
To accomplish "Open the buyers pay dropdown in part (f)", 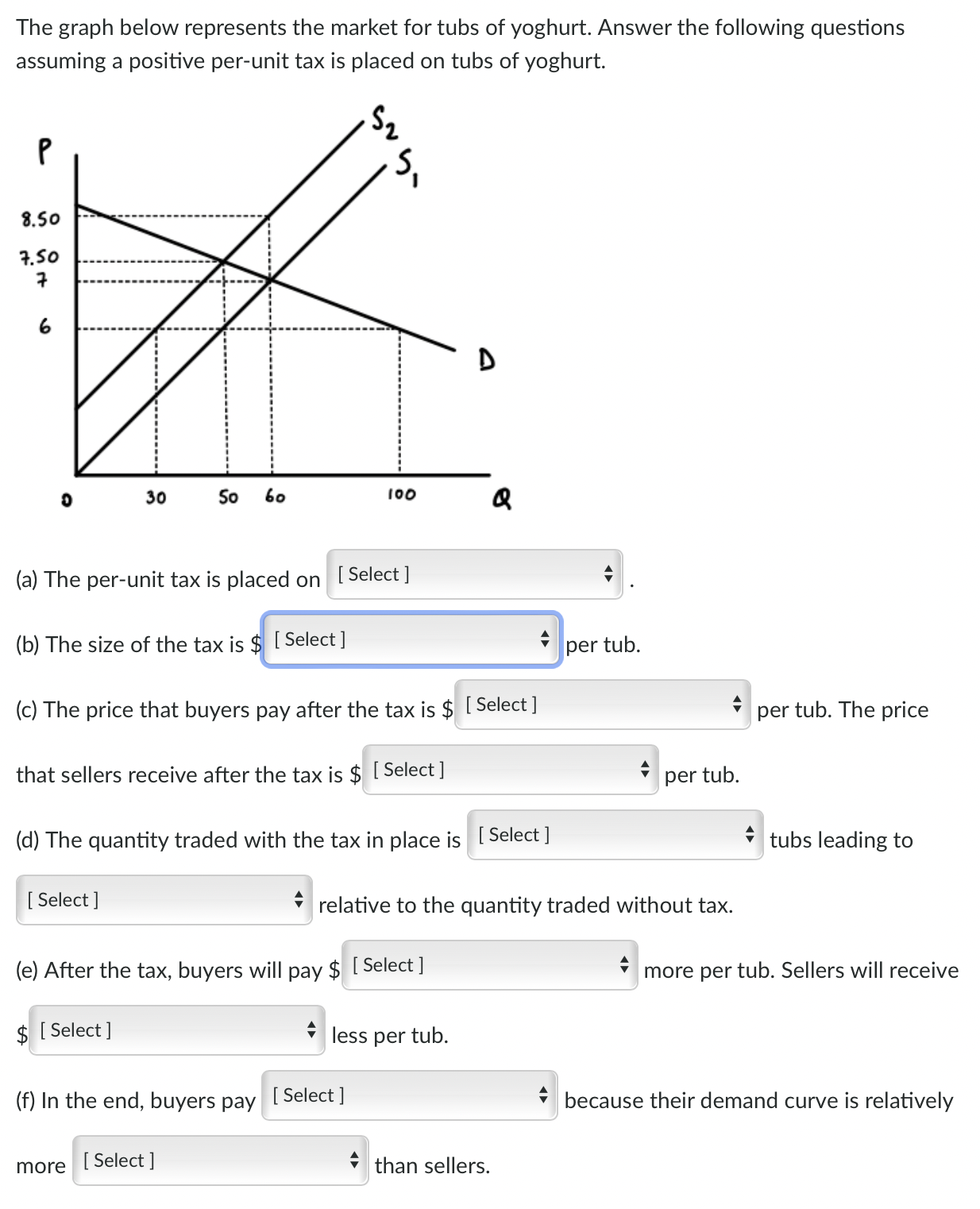I will pyautogui.click(x=407, y=1097).
